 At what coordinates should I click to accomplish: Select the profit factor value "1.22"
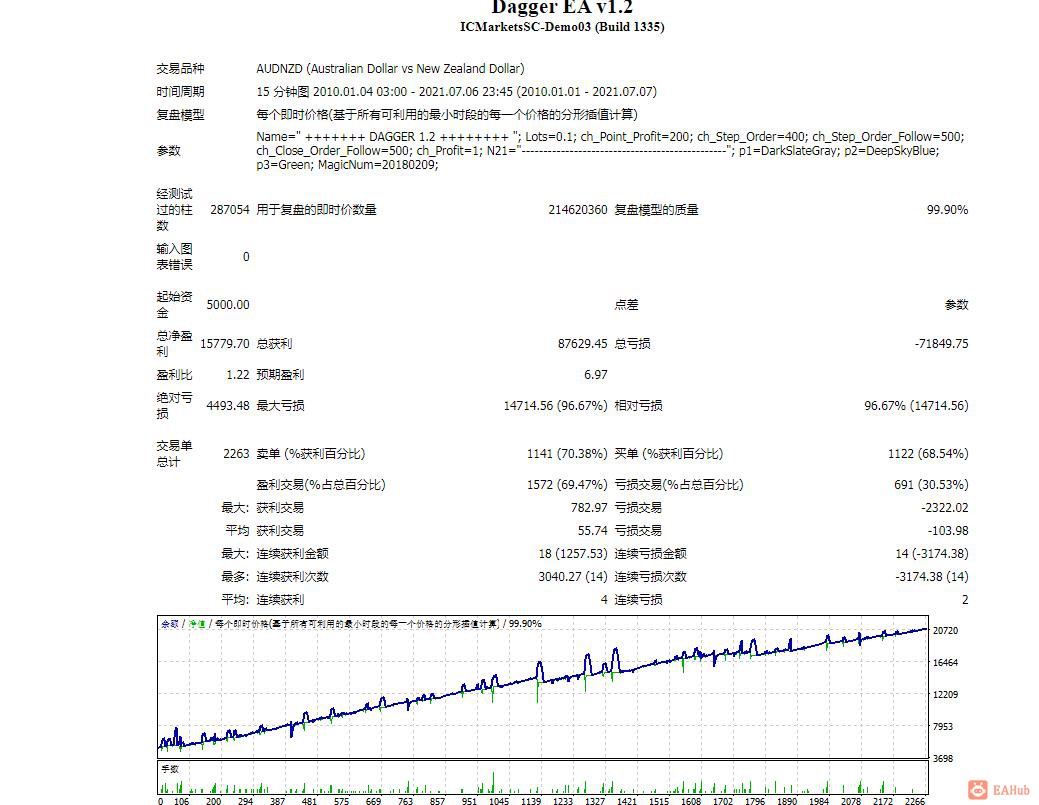[x=237, y=374]
